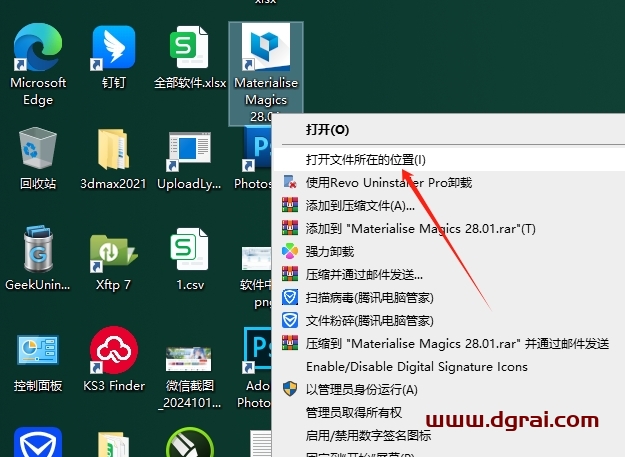Choose 添加到压缩文件(A)... menu entry
625x457 pixels.
pos(448,206)
